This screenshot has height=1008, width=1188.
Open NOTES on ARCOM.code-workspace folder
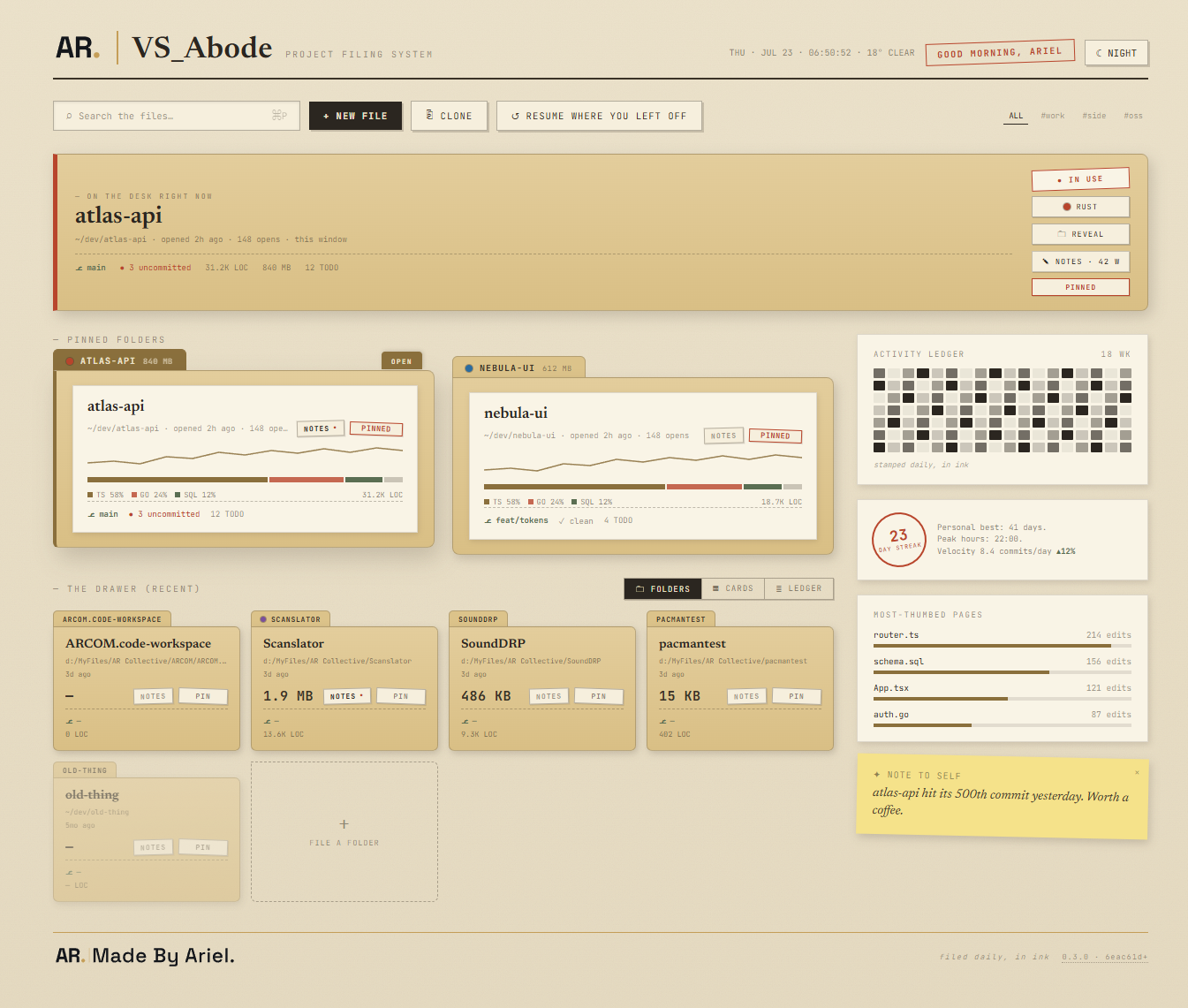pos(153,696)
